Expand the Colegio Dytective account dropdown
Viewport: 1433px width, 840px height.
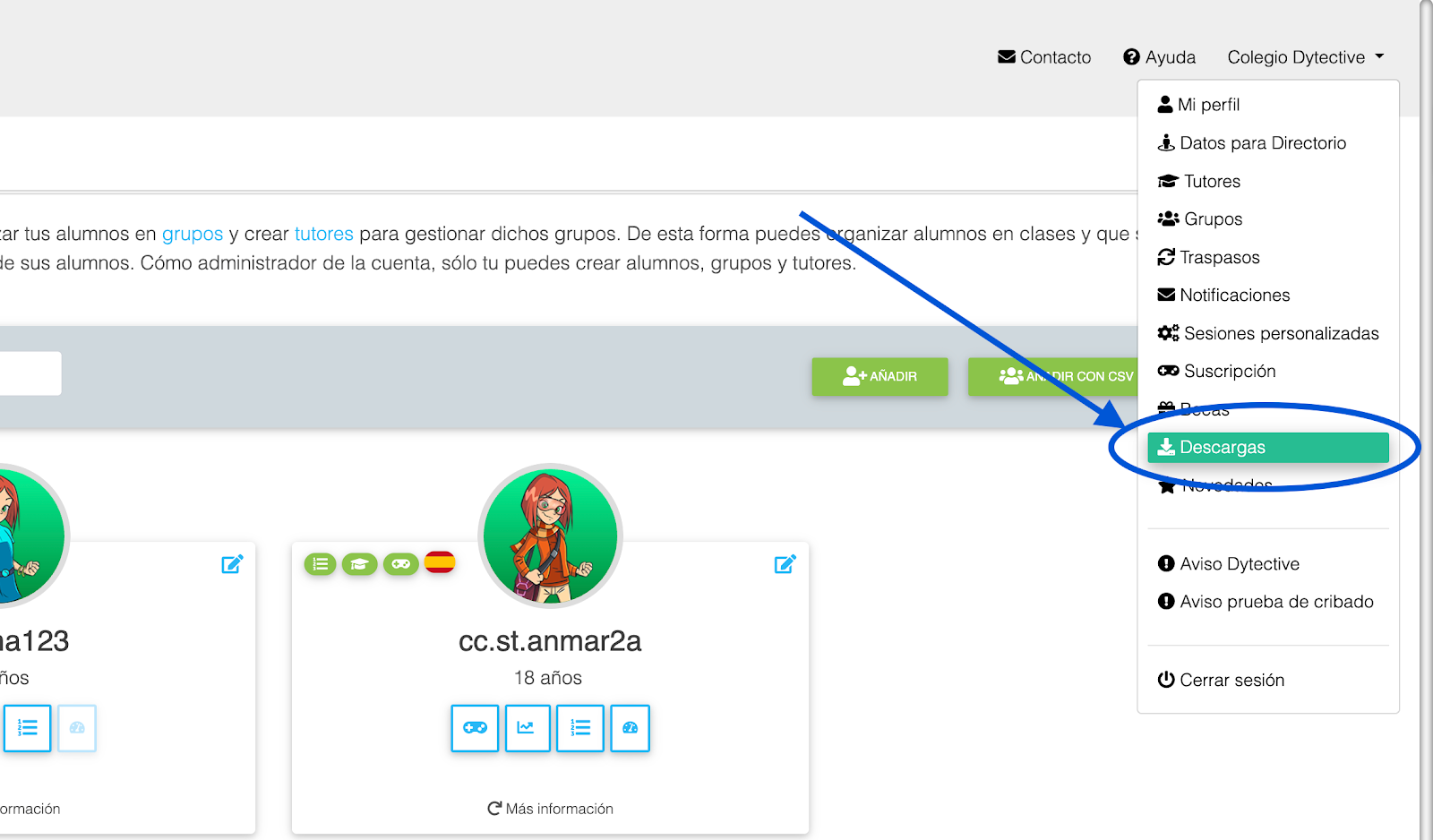(1306, 57)
